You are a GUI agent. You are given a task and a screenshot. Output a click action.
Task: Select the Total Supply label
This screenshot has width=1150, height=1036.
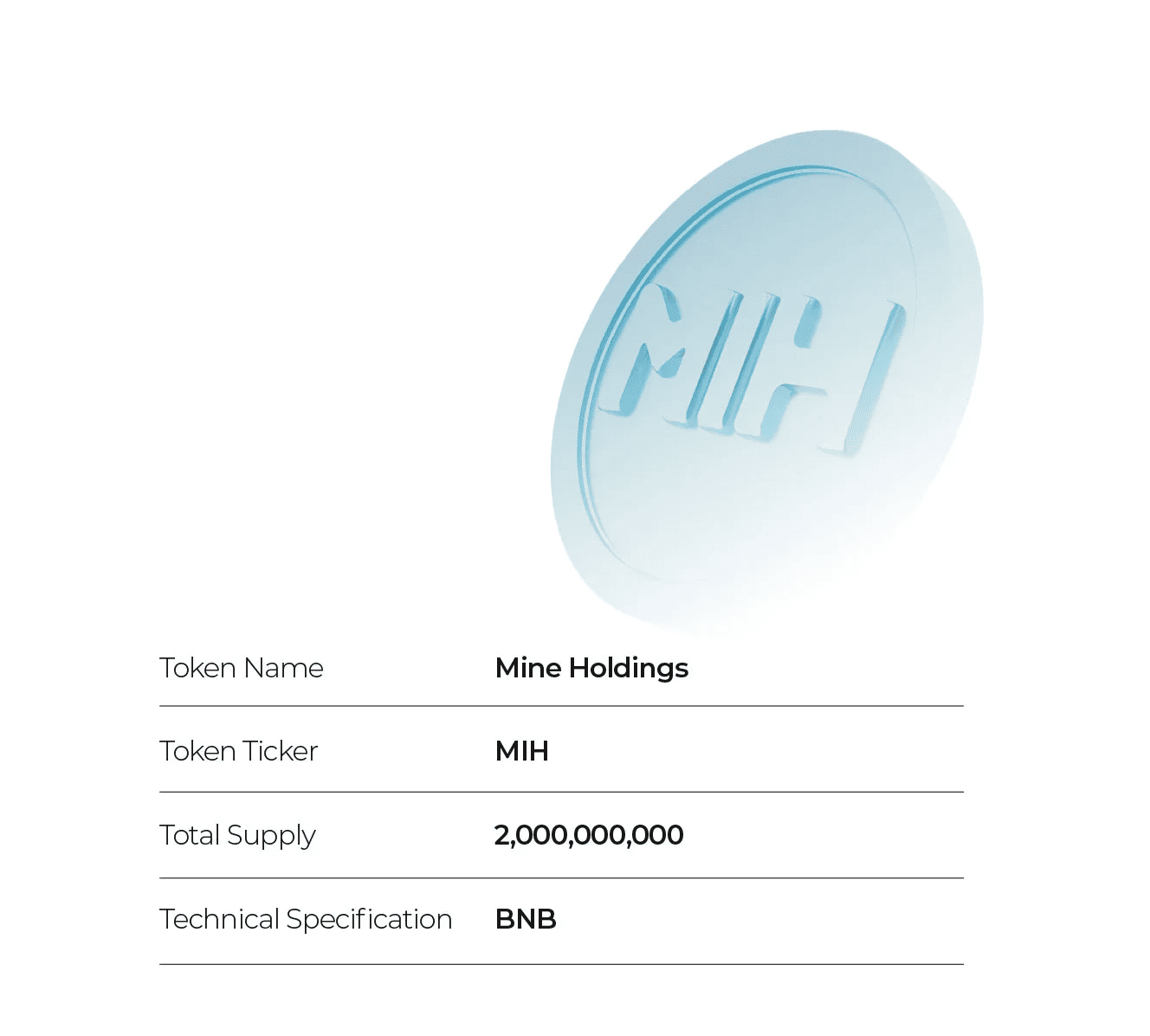click(x=238, y=835)
